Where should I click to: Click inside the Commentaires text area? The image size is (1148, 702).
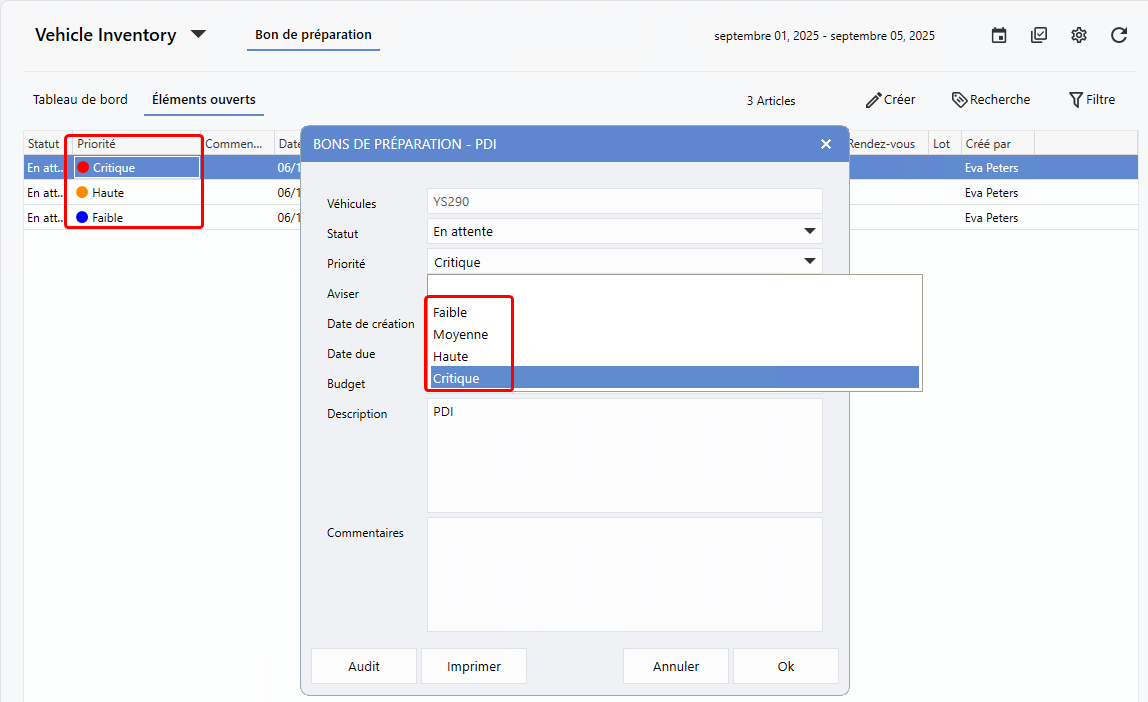(x=624, y=574)
